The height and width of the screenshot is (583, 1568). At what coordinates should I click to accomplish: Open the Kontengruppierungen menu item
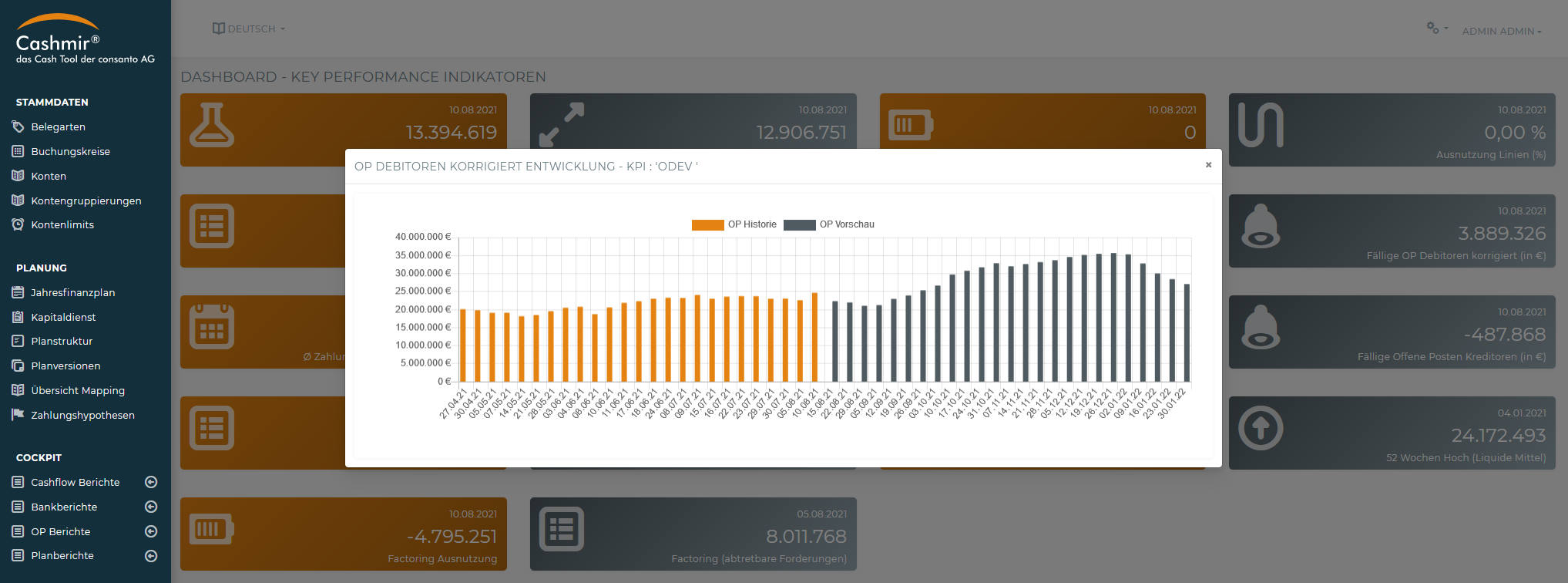[x=86, y=201]
